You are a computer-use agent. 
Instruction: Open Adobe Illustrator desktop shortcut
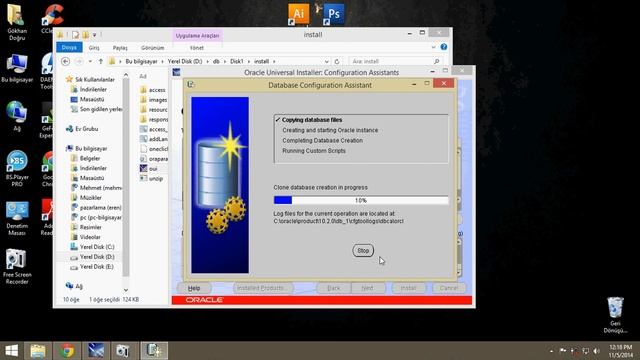point(298,15)
